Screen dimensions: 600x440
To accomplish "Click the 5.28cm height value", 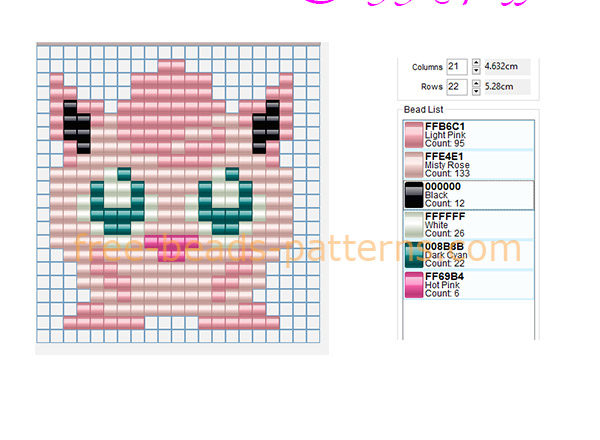I will click(499, 86).
